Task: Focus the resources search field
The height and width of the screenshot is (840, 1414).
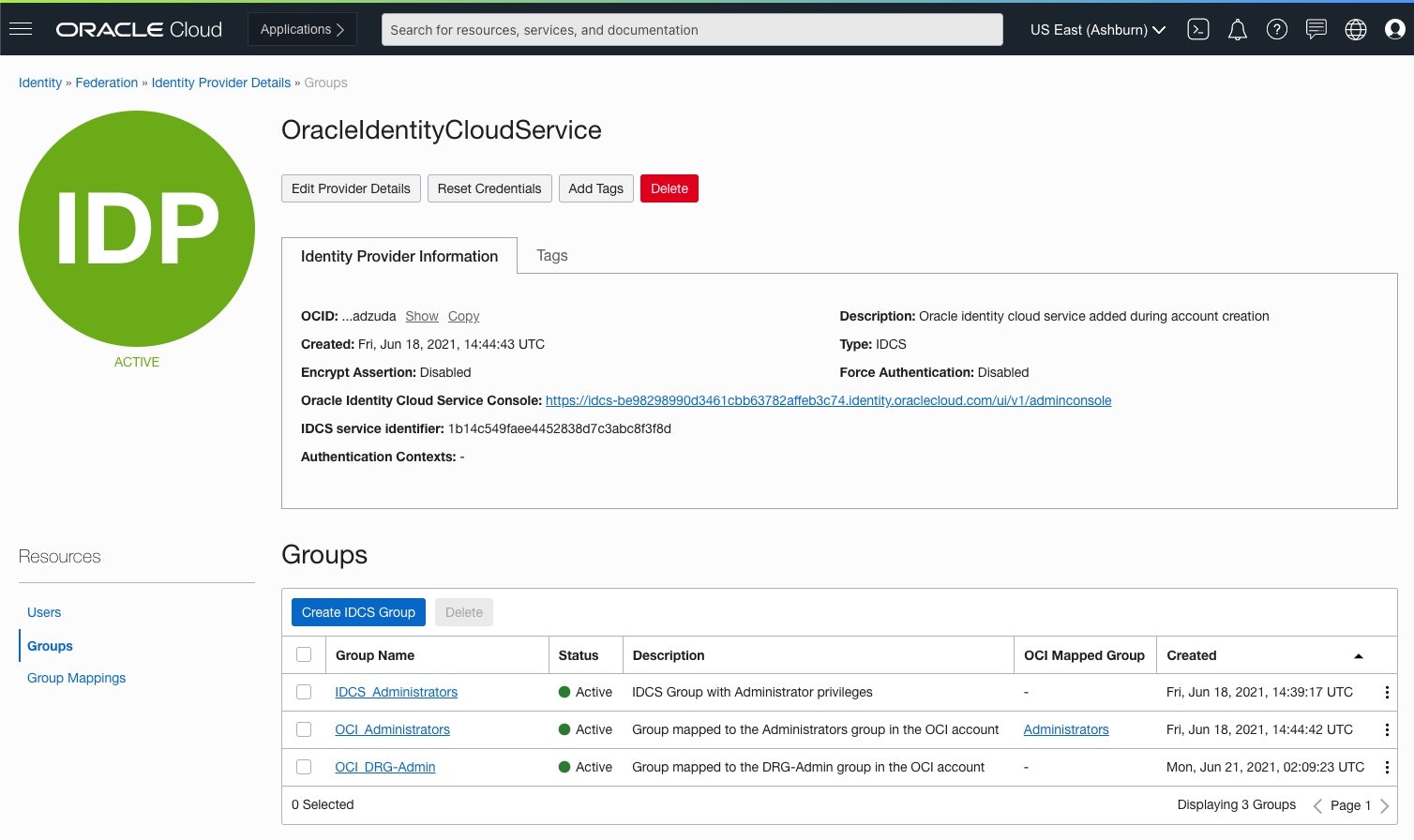Action: pos(692,29)
